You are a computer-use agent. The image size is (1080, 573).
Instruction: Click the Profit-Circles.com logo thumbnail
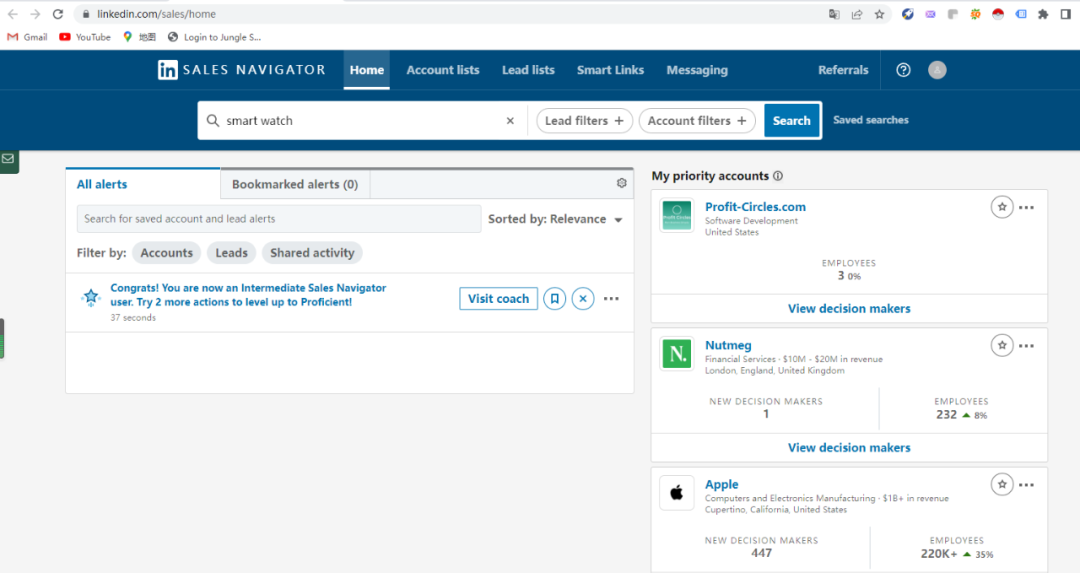(676, 216)
